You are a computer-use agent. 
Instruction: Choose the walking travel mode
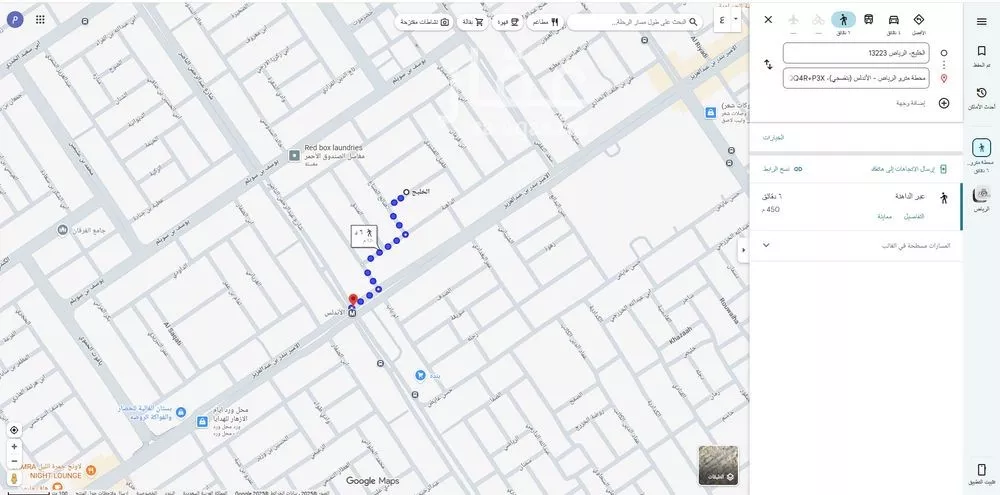point(843,20)
